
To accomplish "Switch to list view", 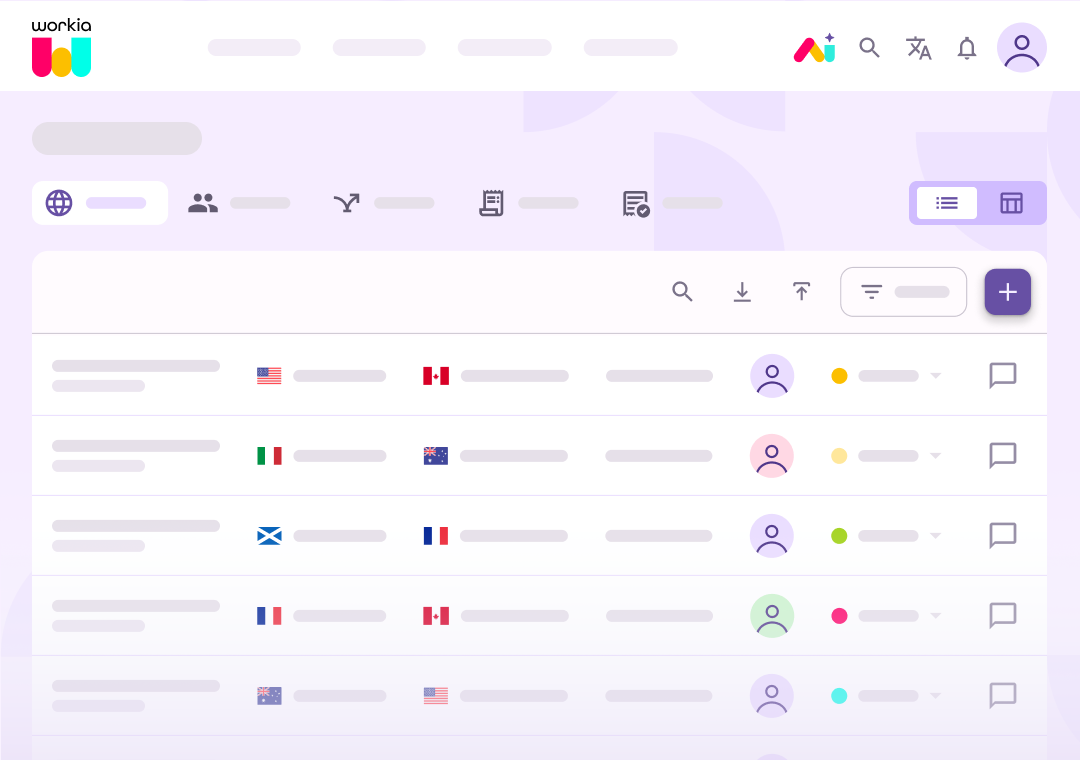I will [946, 203].
